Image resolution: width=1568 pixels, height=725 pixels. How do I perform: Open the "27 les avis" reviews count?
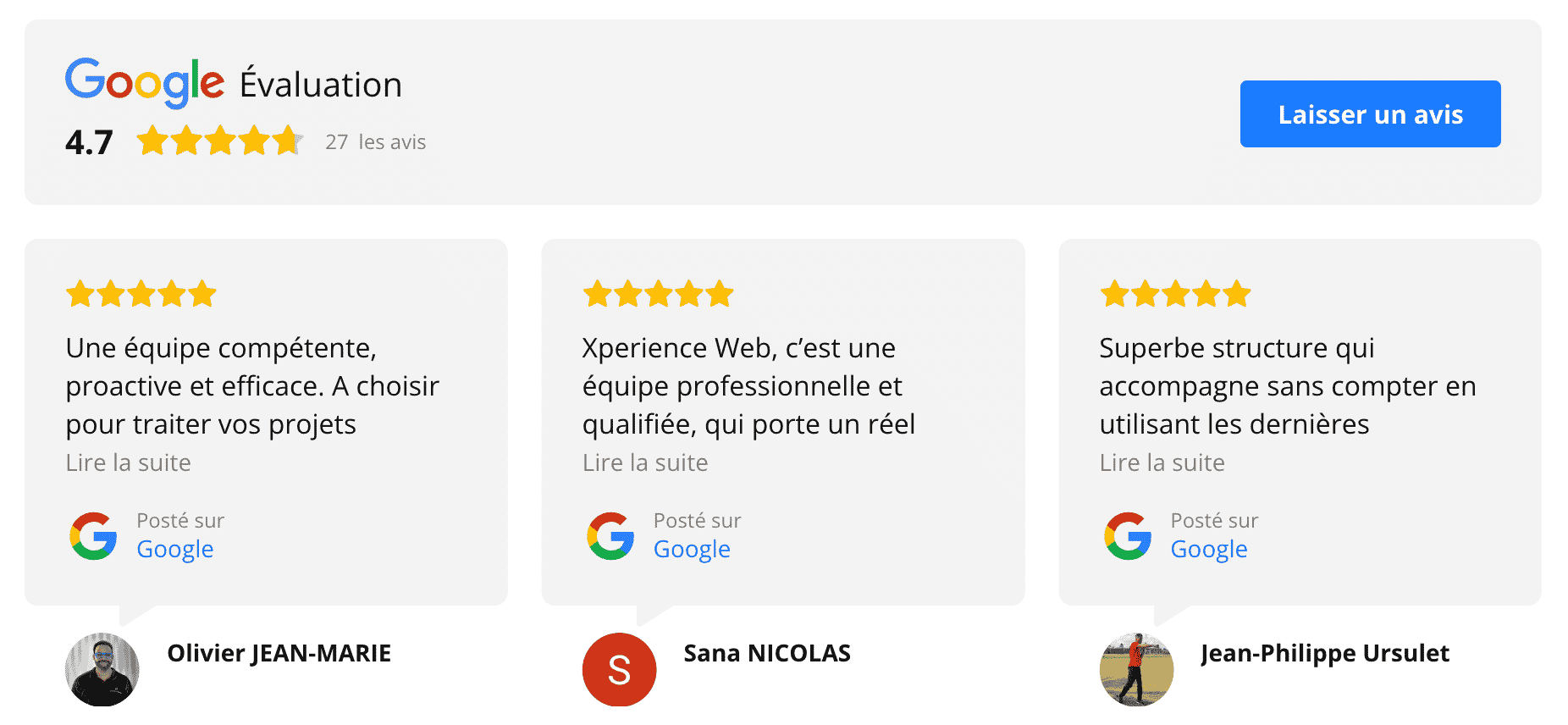(x=375, y=142)
